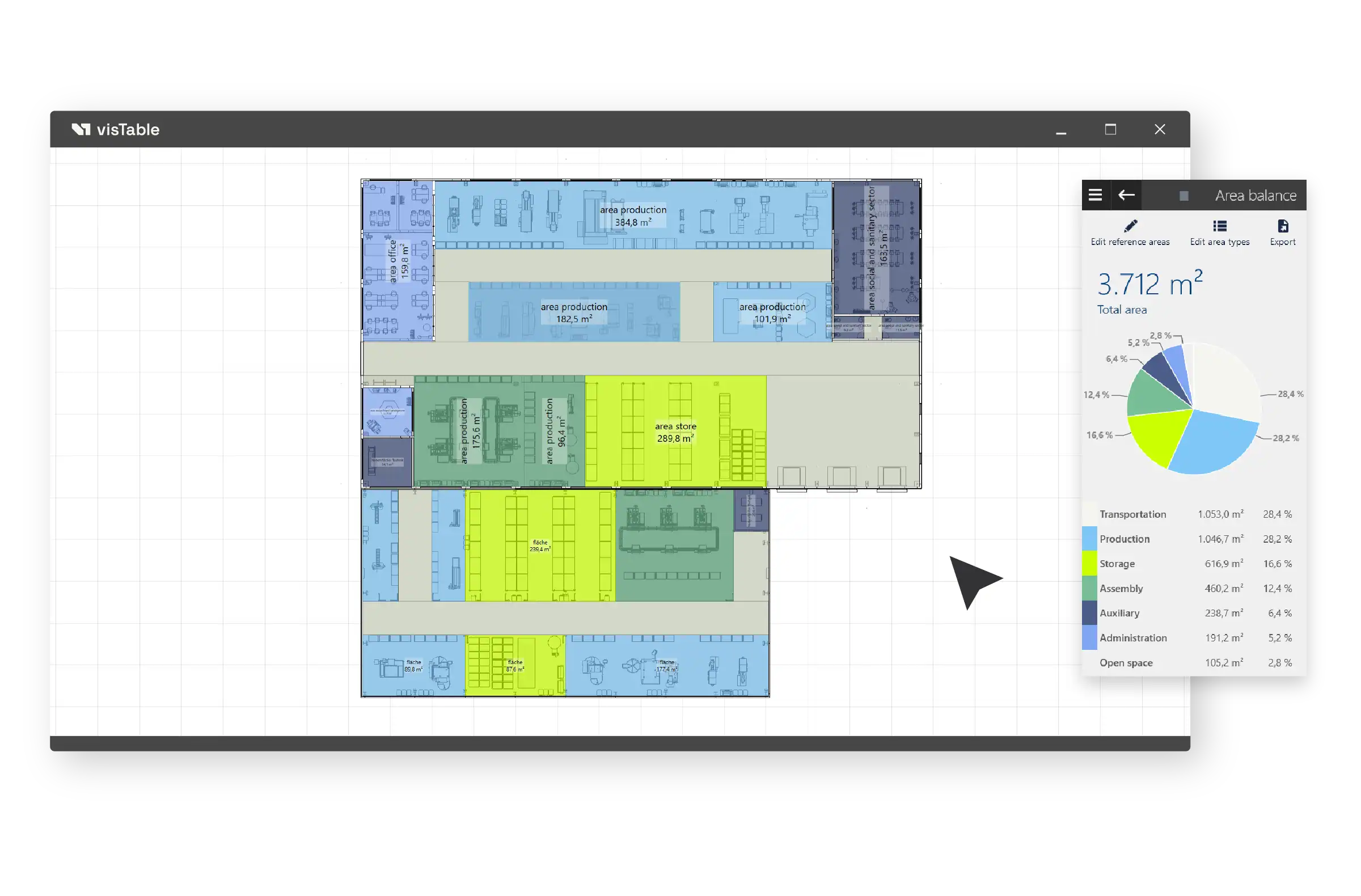Click the Assembly row label

1120,589
